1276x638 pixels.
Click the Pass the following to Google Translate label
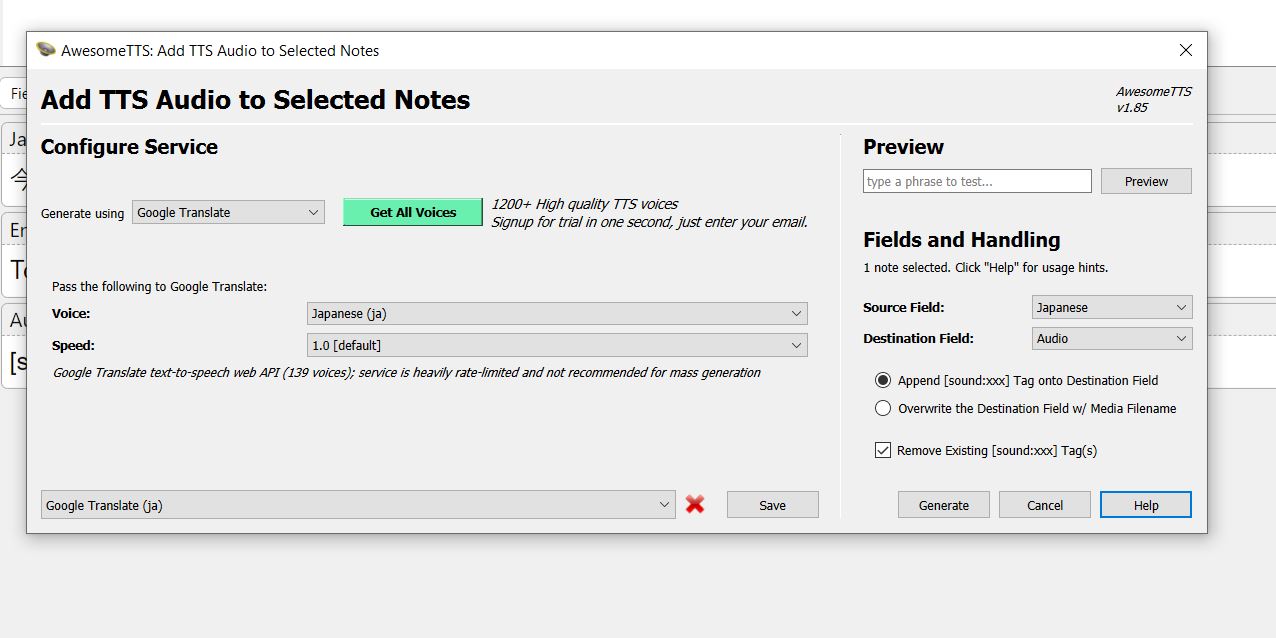point(159,286)
